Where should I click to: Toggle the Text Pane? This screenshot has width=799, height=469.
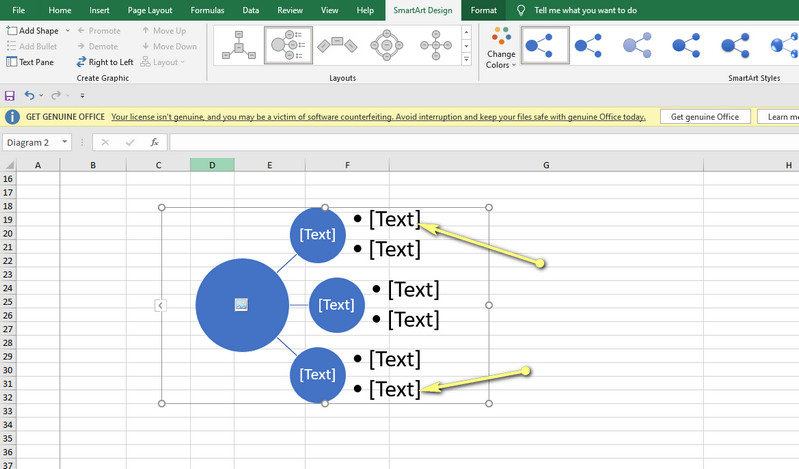click(x=30, y=62)
